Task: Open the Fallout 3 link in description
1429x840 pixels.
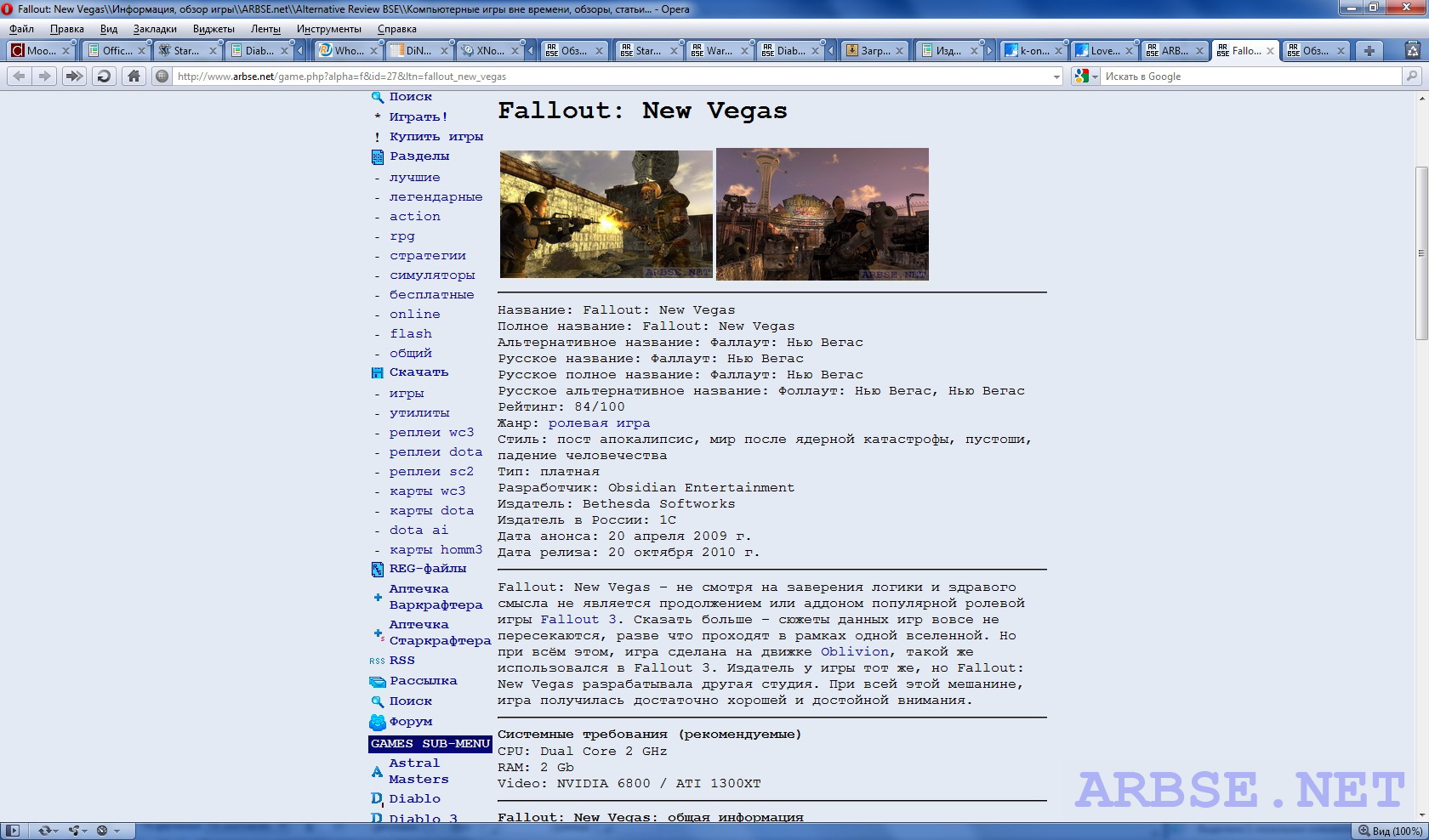Action: 578,620
